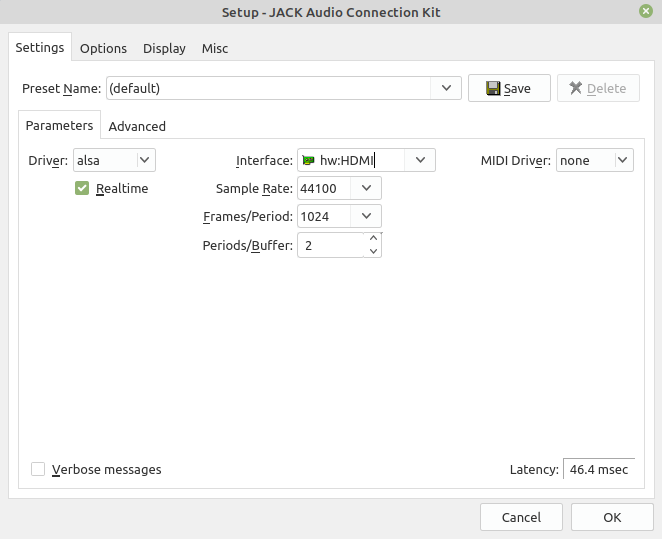Enable Verbose messages checkbox
662x539 pixels.
(x=38, y=469)
